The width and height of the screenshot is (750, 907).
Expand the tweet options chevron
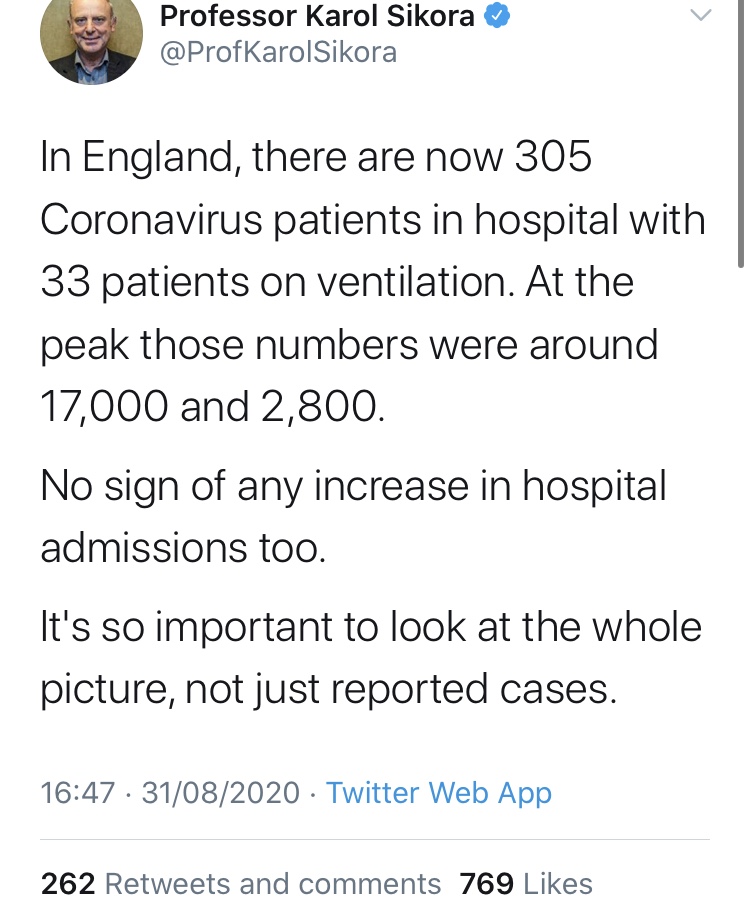click(x=701, y=16)
